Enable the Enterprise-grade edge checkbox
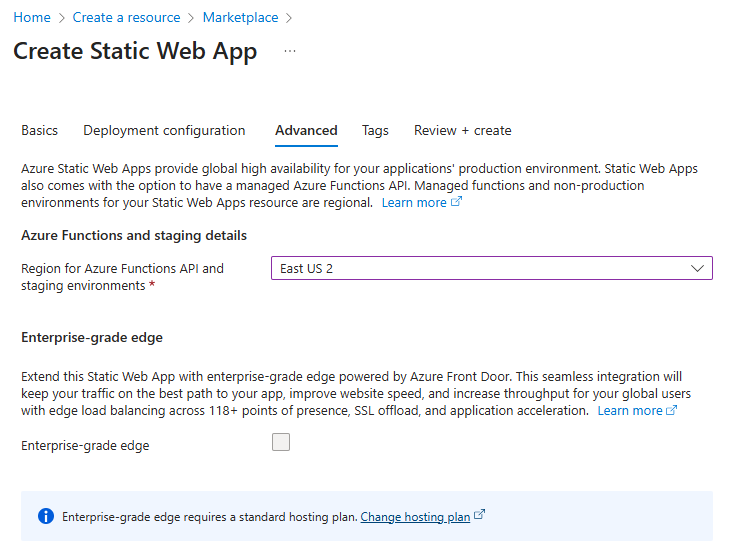This screenshot has width=746, height=547. [281, 442]
